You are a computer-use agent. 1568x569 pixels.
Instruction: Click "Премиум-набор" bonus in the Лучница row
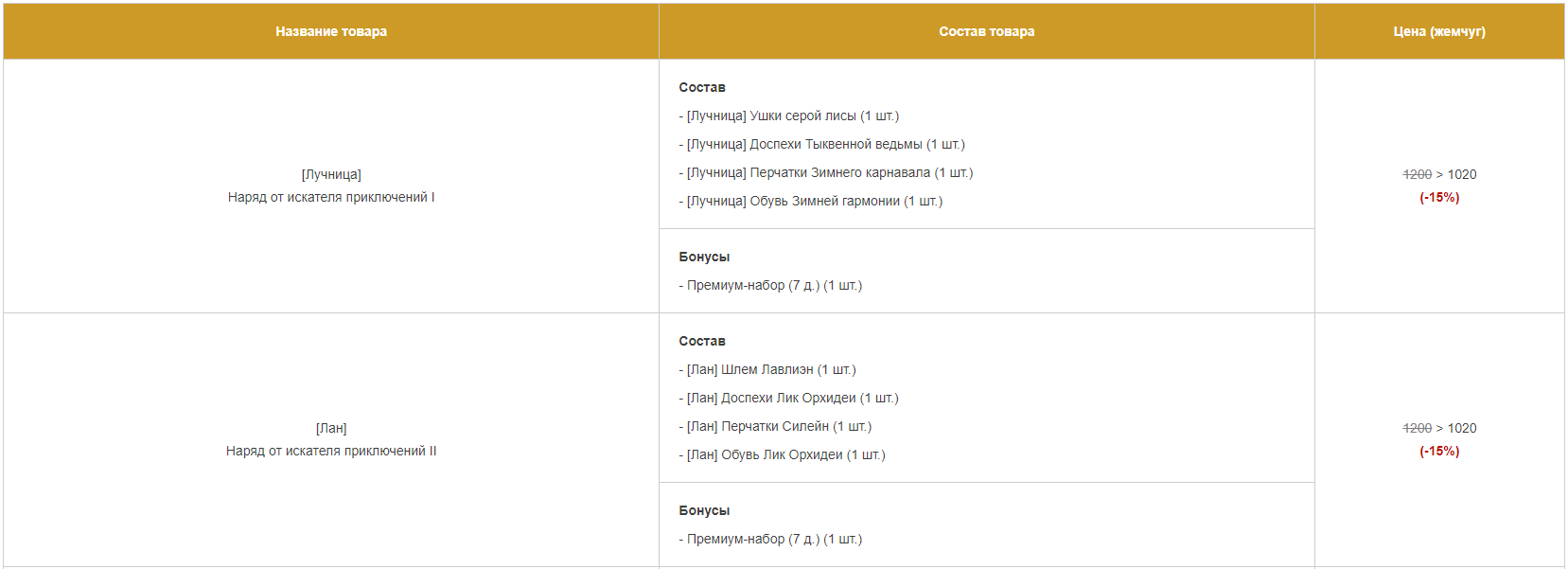(770, 285)
